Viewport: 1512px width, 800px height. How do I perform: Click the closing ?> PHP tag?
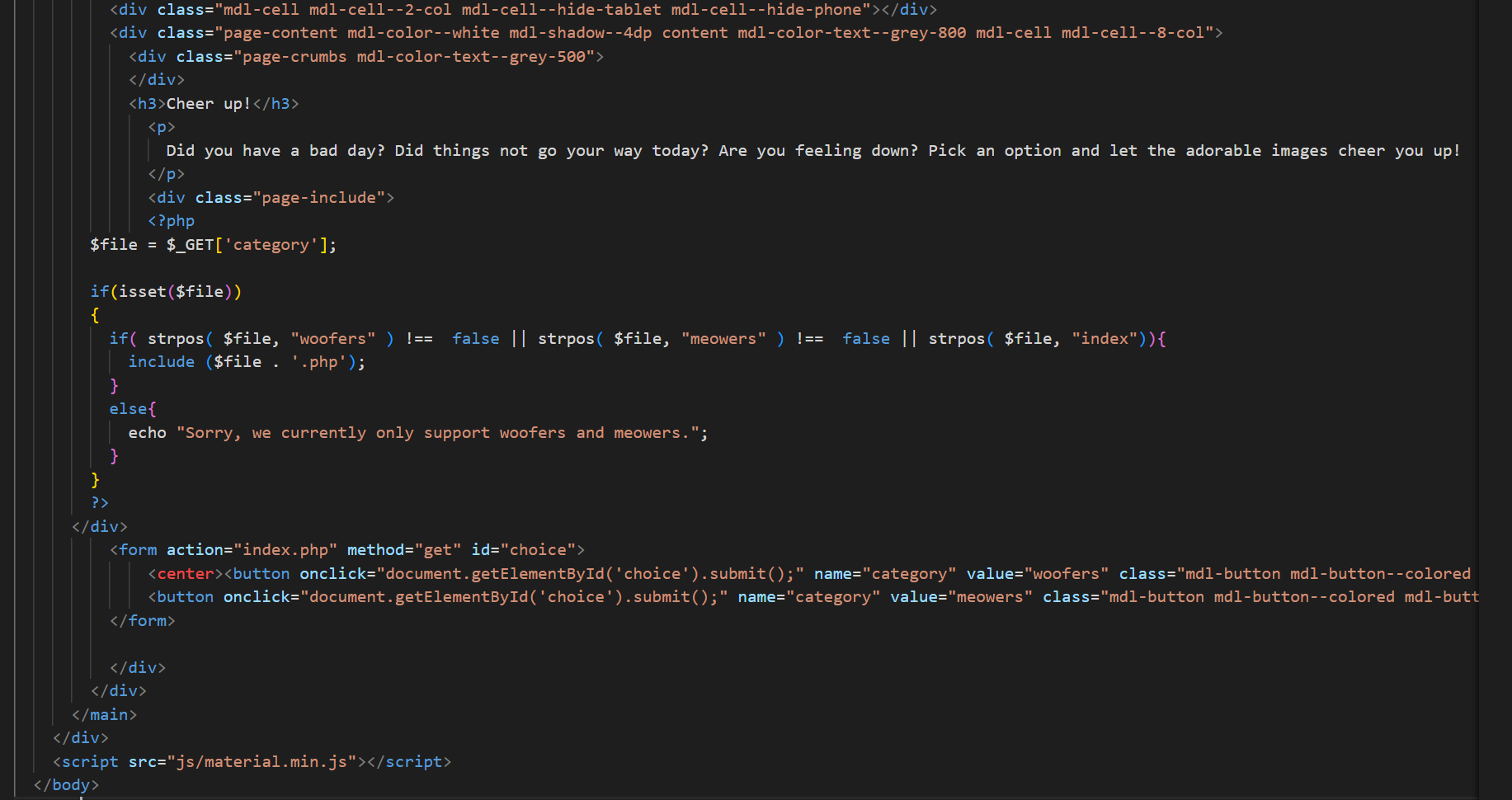100,503
